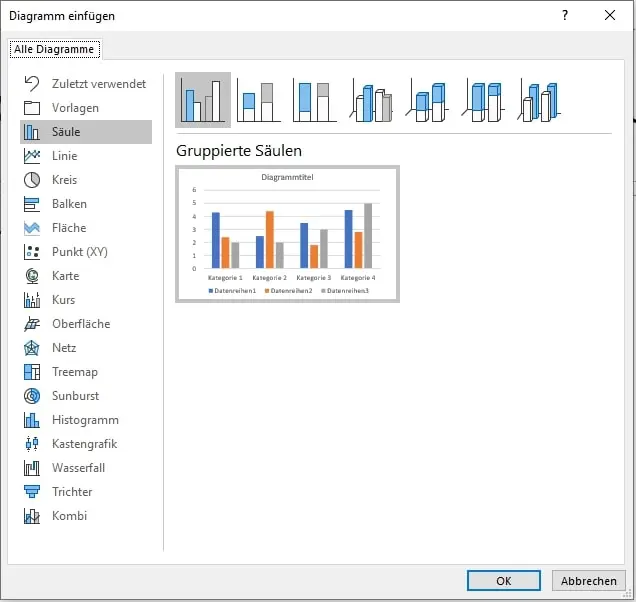Open Zuletzt verwendet chart list
The image size is (636, 602).
pyautogui.click(x=98, y=84)
